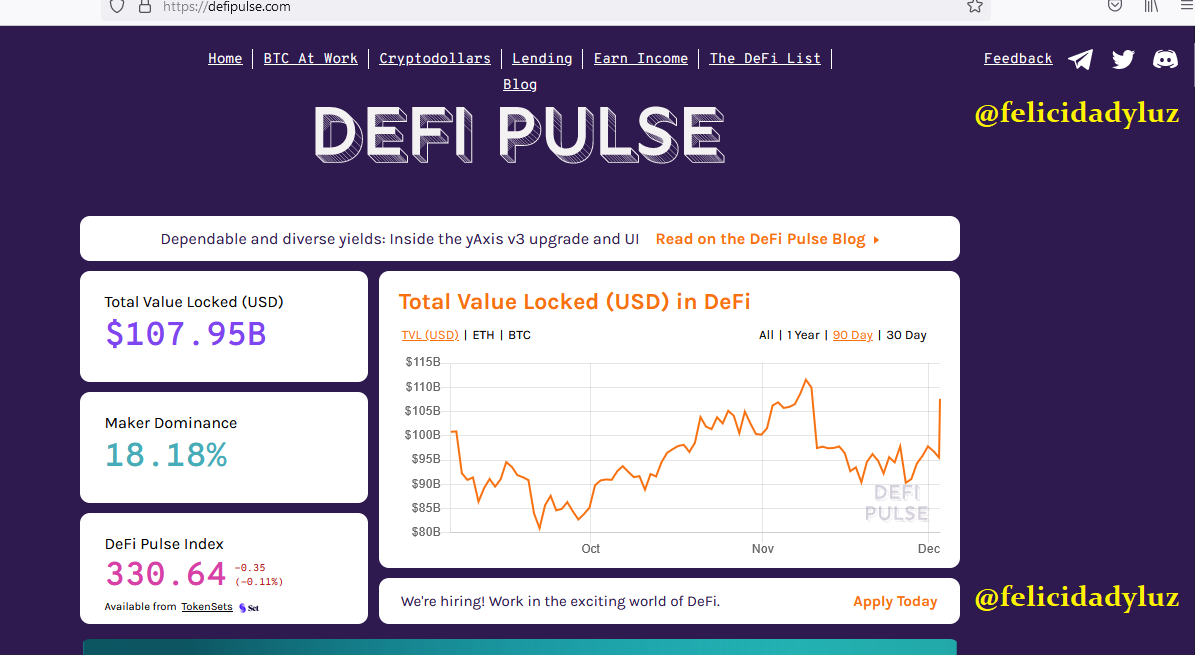Open the browser hamburger menu
The image size is (1195, 655).
point(1187,6)
